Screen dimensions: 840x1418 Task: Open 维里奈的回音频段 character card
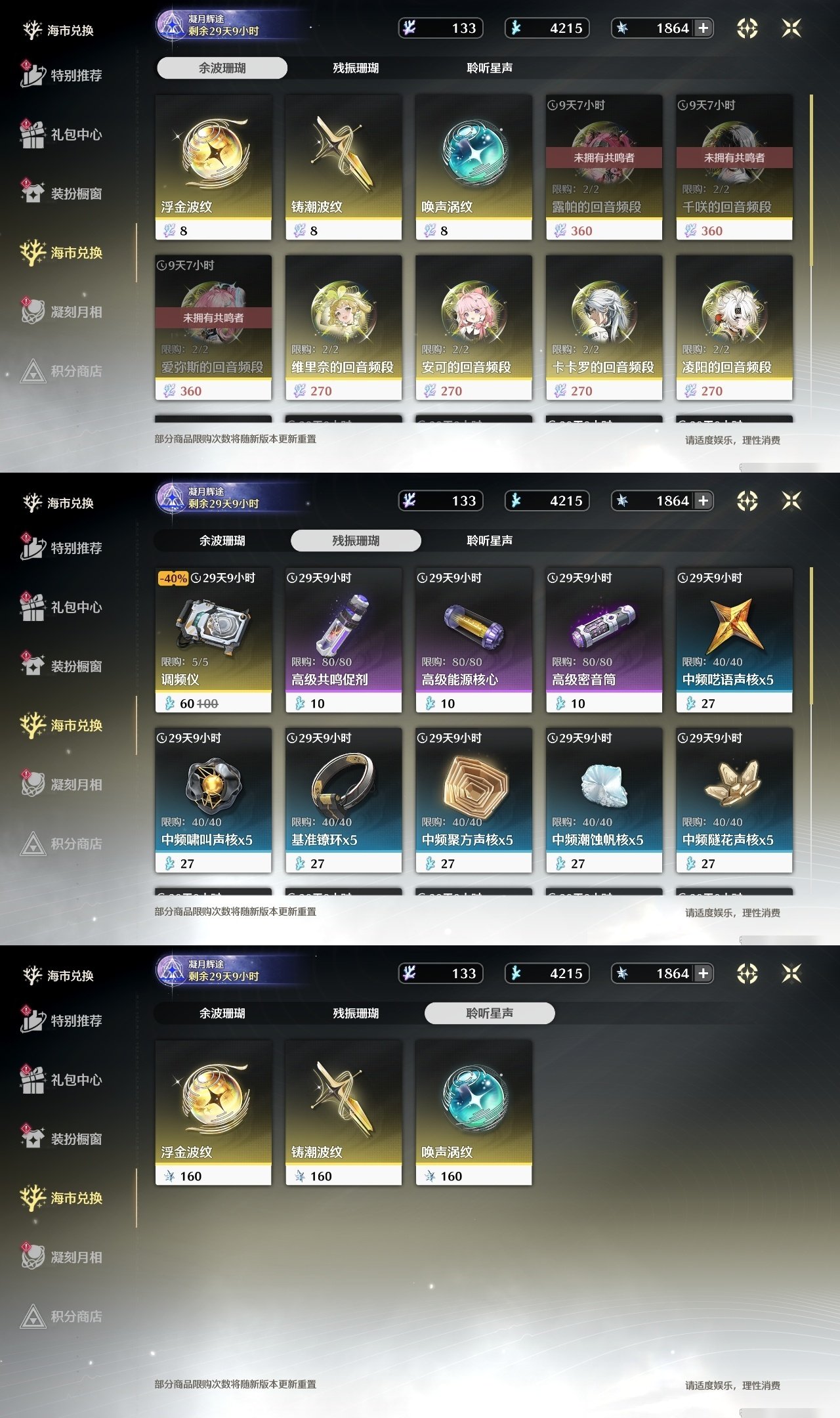click(x=343, y=328)
